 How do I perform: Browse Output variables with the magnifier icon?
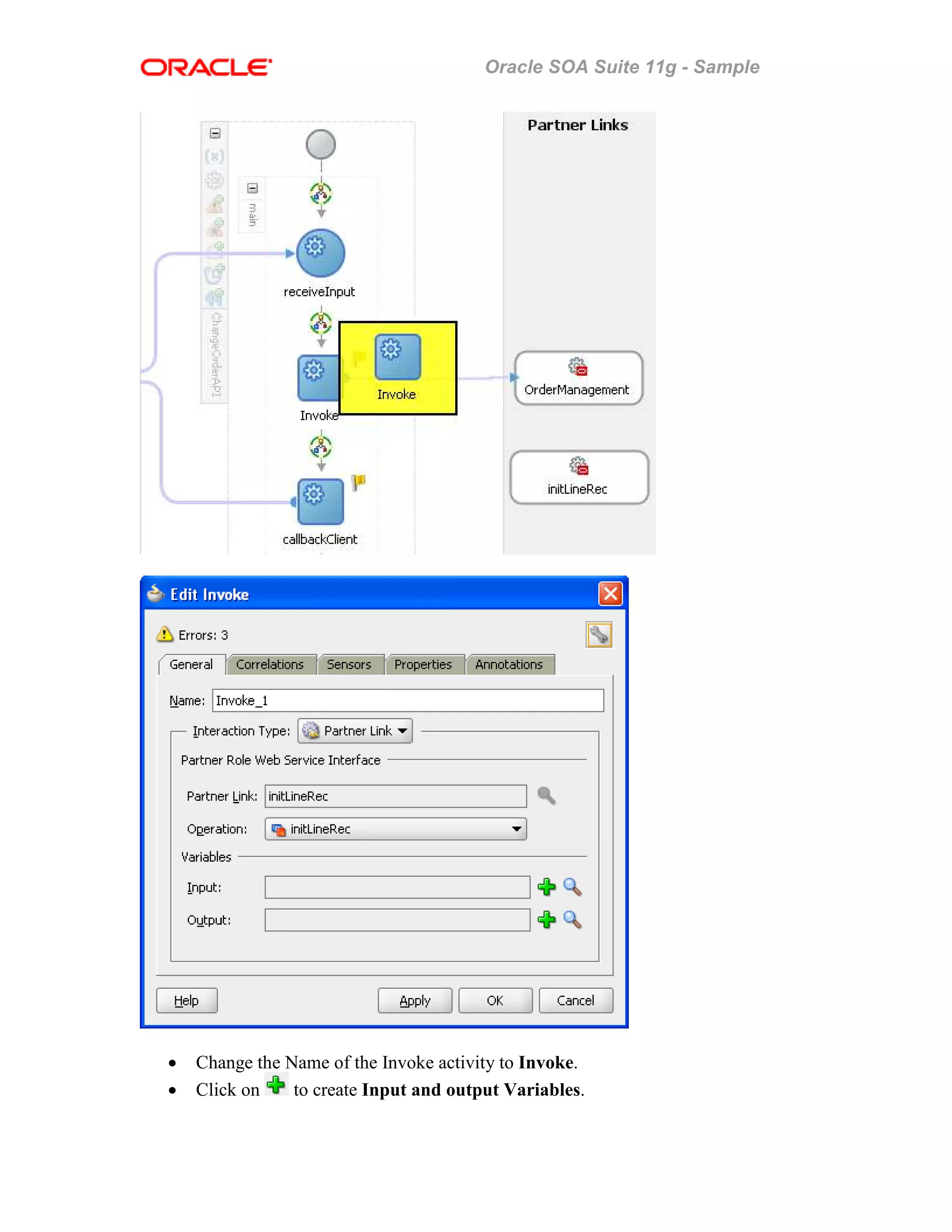coord(572,920)
